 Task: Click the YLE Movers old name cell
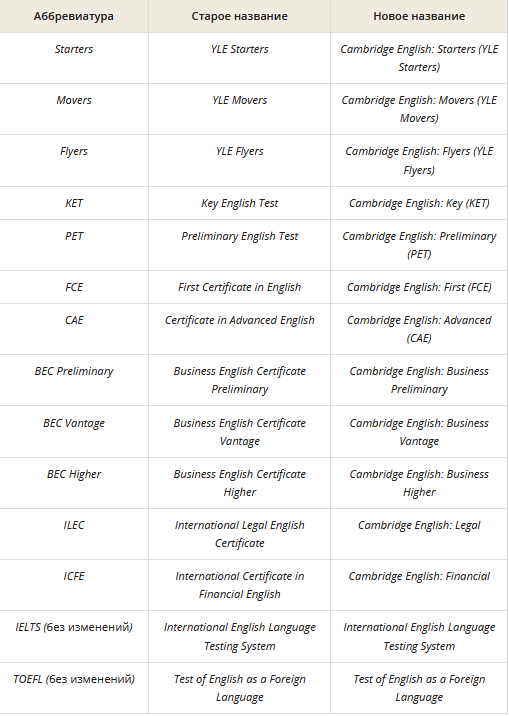tap(239, 109)
